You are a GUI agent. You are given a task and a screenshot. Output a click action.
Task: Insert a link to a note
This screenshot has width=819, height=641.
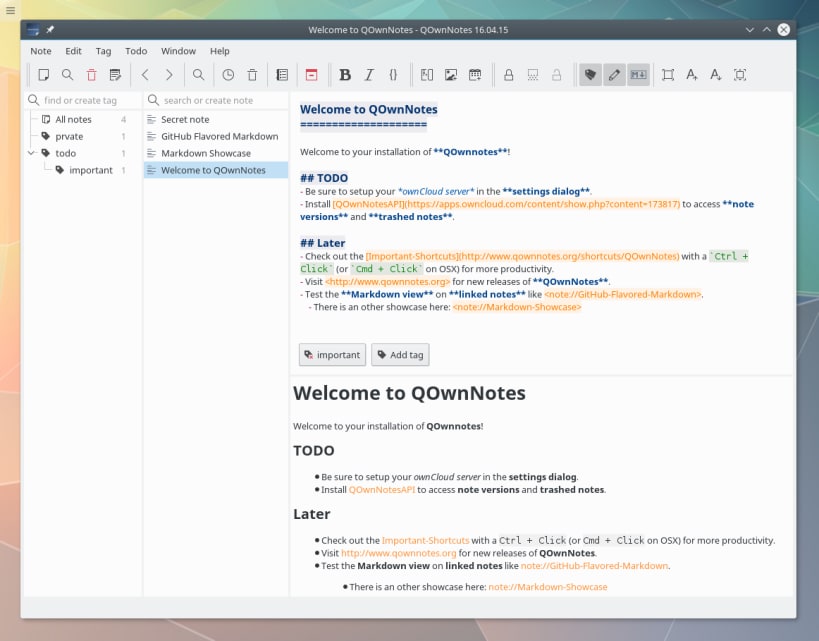[x=427, y=75]
